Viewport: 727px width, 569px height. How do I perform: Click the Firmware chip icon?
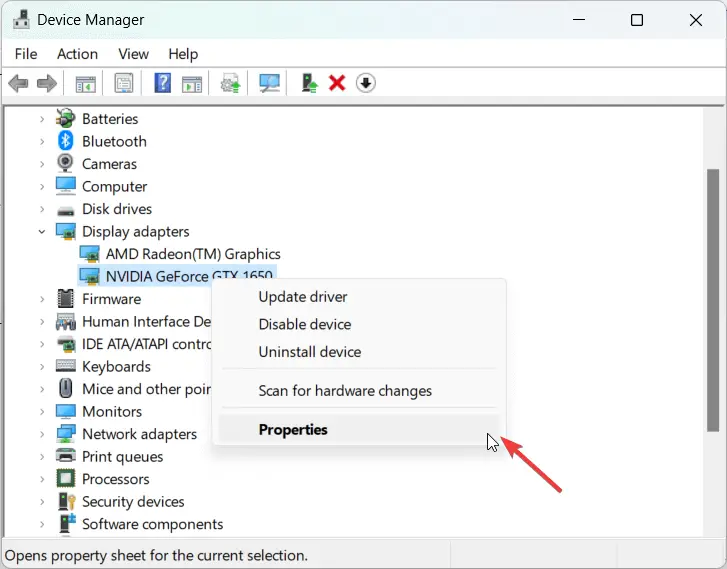(x=65, y=299)
